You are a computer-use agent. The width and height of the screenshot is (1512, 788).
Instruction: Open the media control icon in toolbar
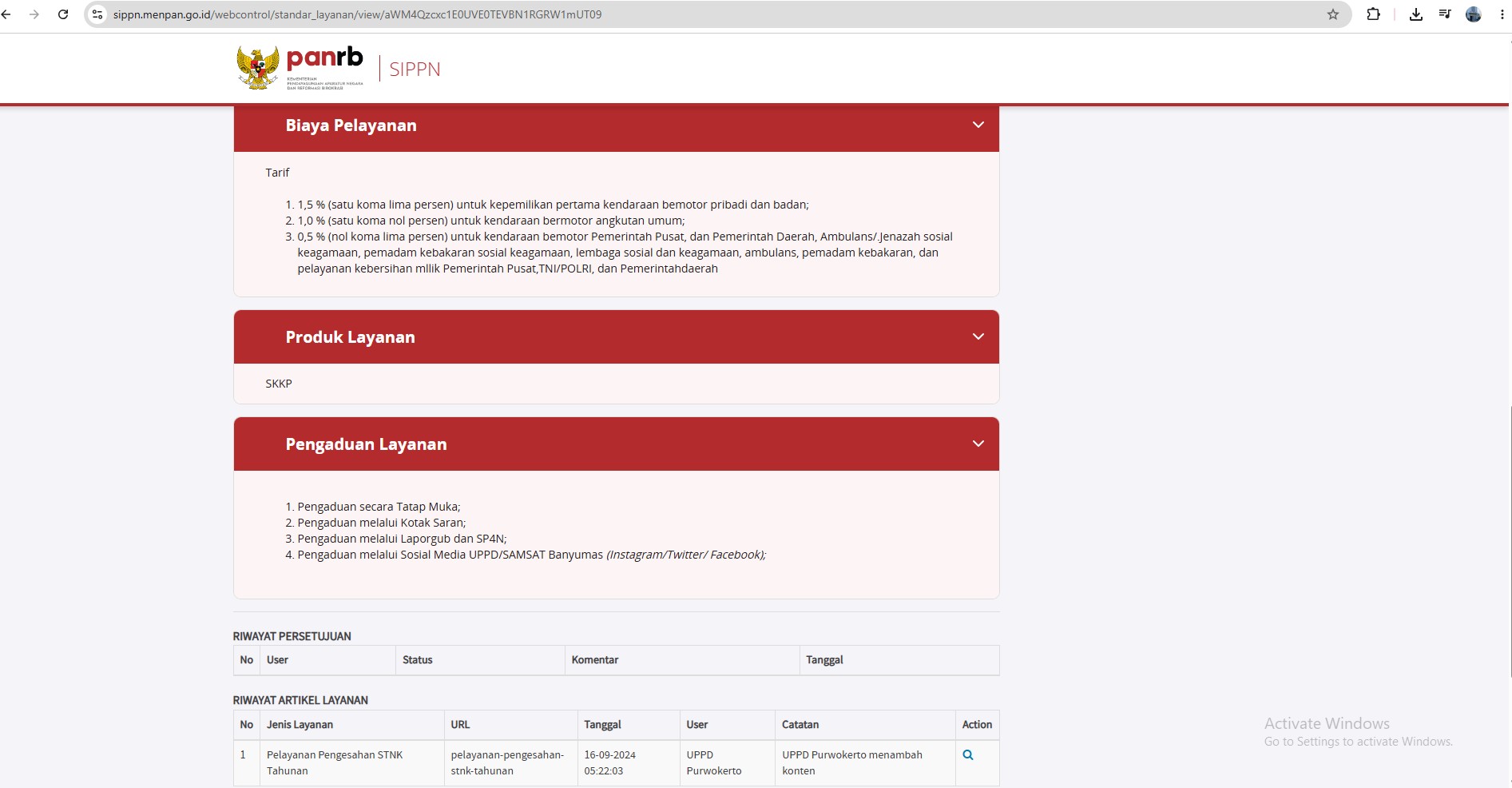click(1445, 14)
